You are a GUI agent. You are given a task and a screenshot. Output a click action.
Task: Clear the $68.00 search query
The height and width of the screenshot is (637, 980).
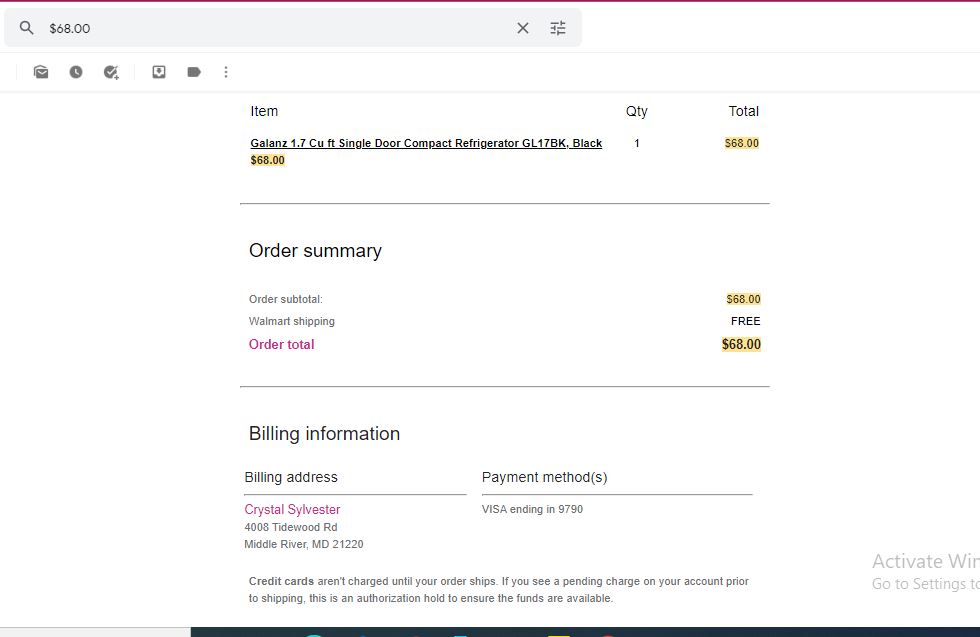coord(522,28)
